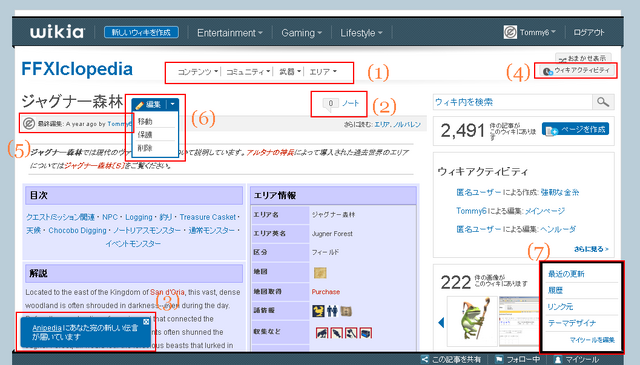Select 移動 from the edit menu

[x=145, y=121]
